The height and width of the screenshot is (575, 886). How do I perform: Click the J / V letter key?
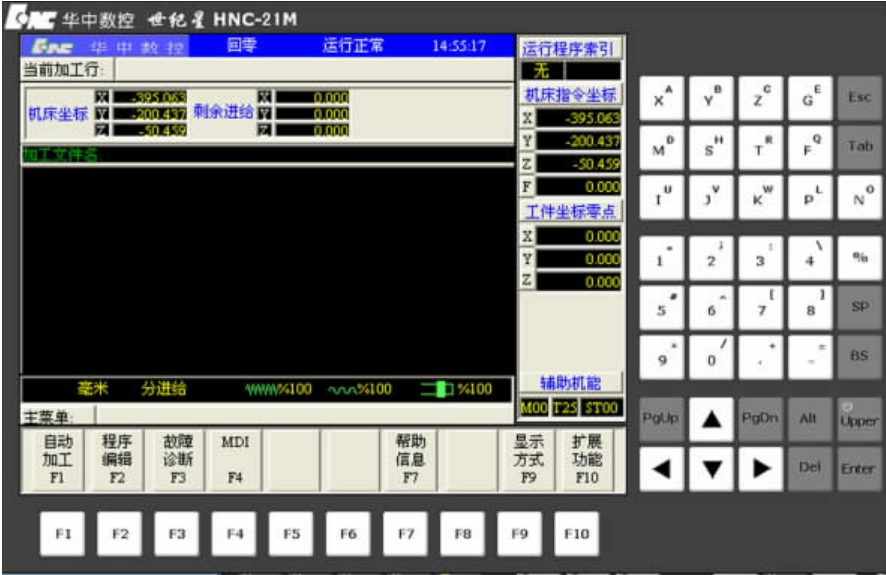click(x=711, y=197)
